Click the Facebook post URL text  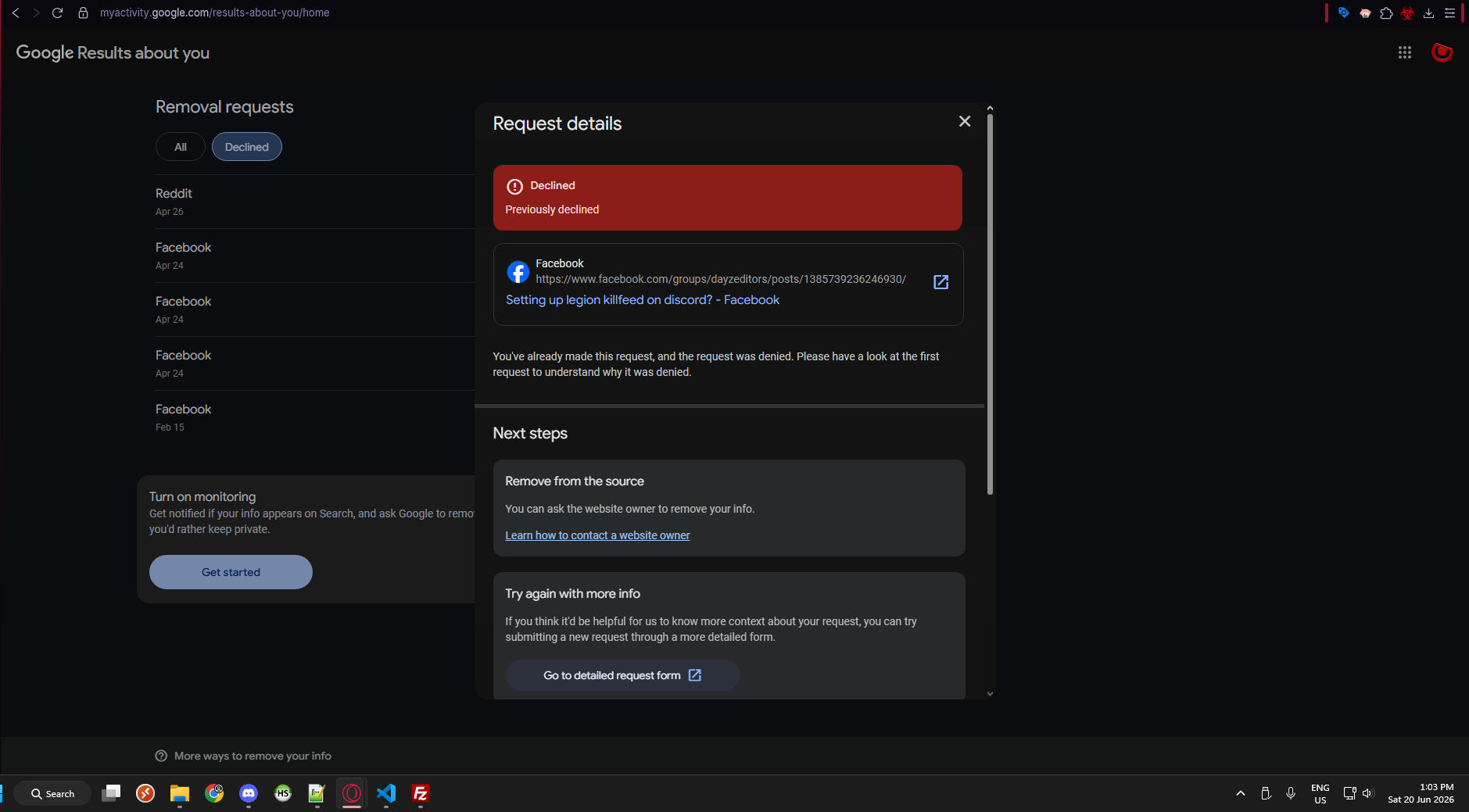coord(721,279)
